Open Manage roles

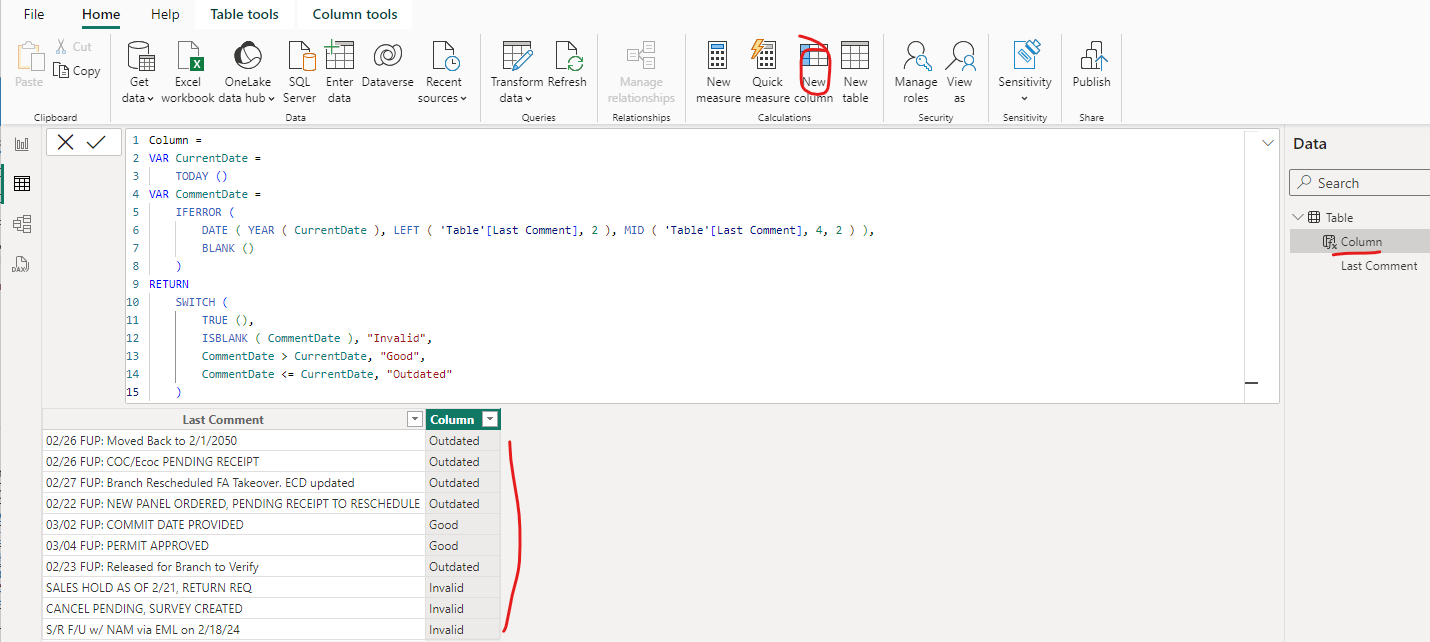click(916, 73)
